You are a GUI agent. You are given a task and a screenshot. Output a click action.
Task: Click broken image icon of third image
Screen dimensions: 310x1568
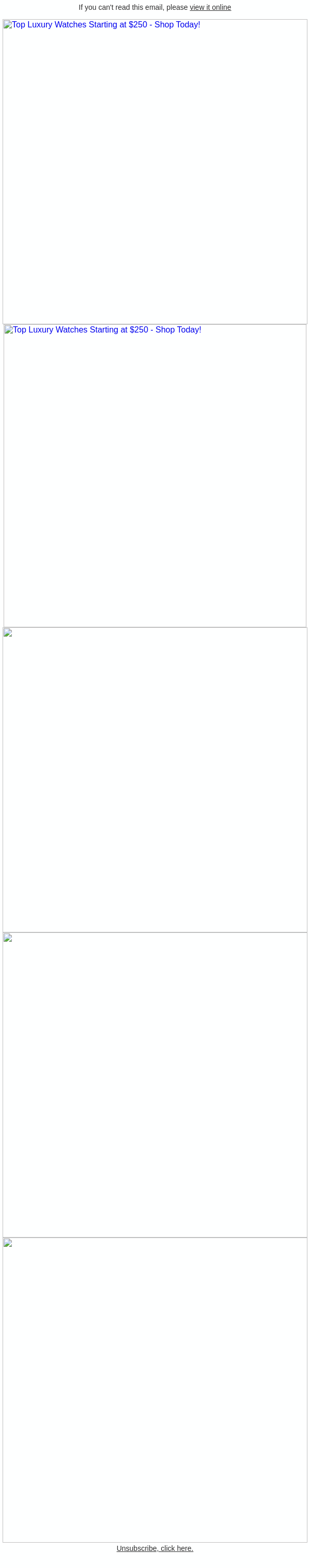[x=8, y=632]
